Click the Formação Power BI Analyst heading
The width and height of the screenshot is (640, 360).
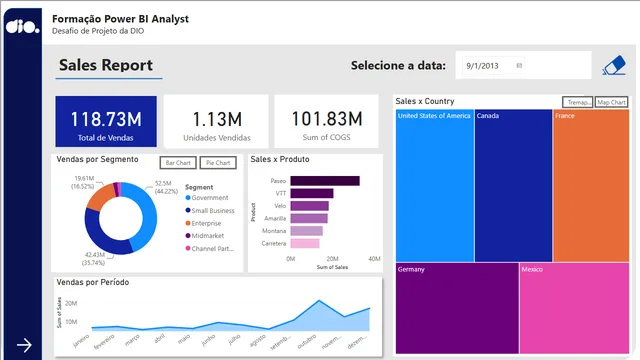click(120, 19)
